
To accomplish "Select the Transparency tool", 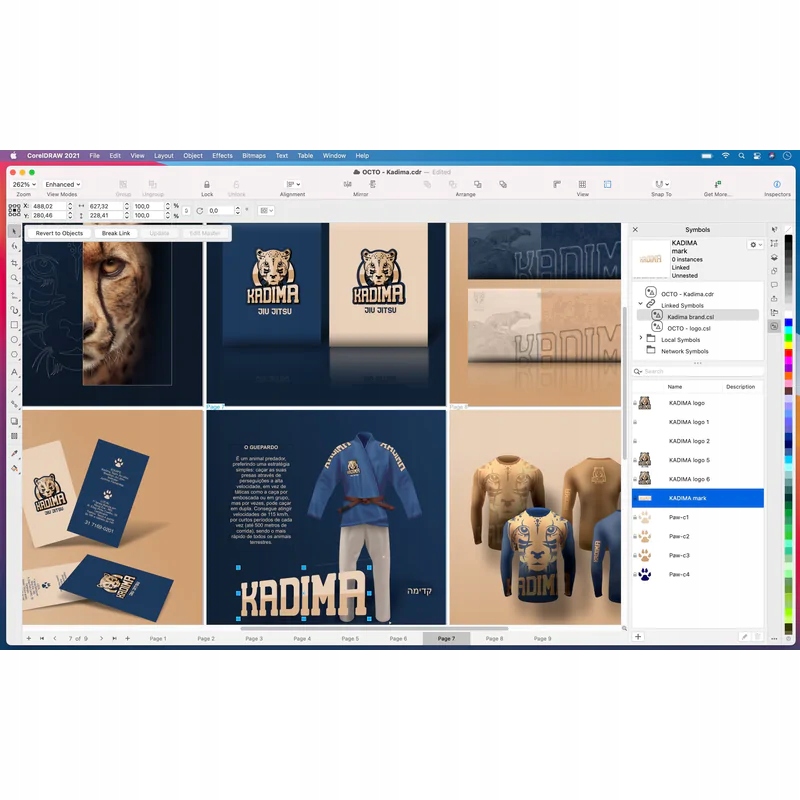I will 14,436.
